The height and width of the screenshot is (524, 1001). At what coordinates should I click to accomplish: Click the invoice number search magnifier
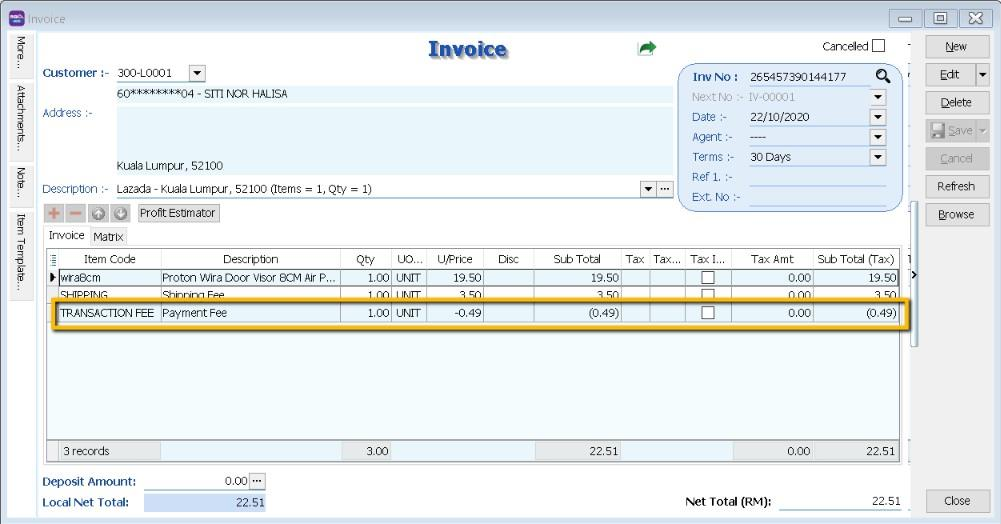pyautogui.click(x=882, y=77)
